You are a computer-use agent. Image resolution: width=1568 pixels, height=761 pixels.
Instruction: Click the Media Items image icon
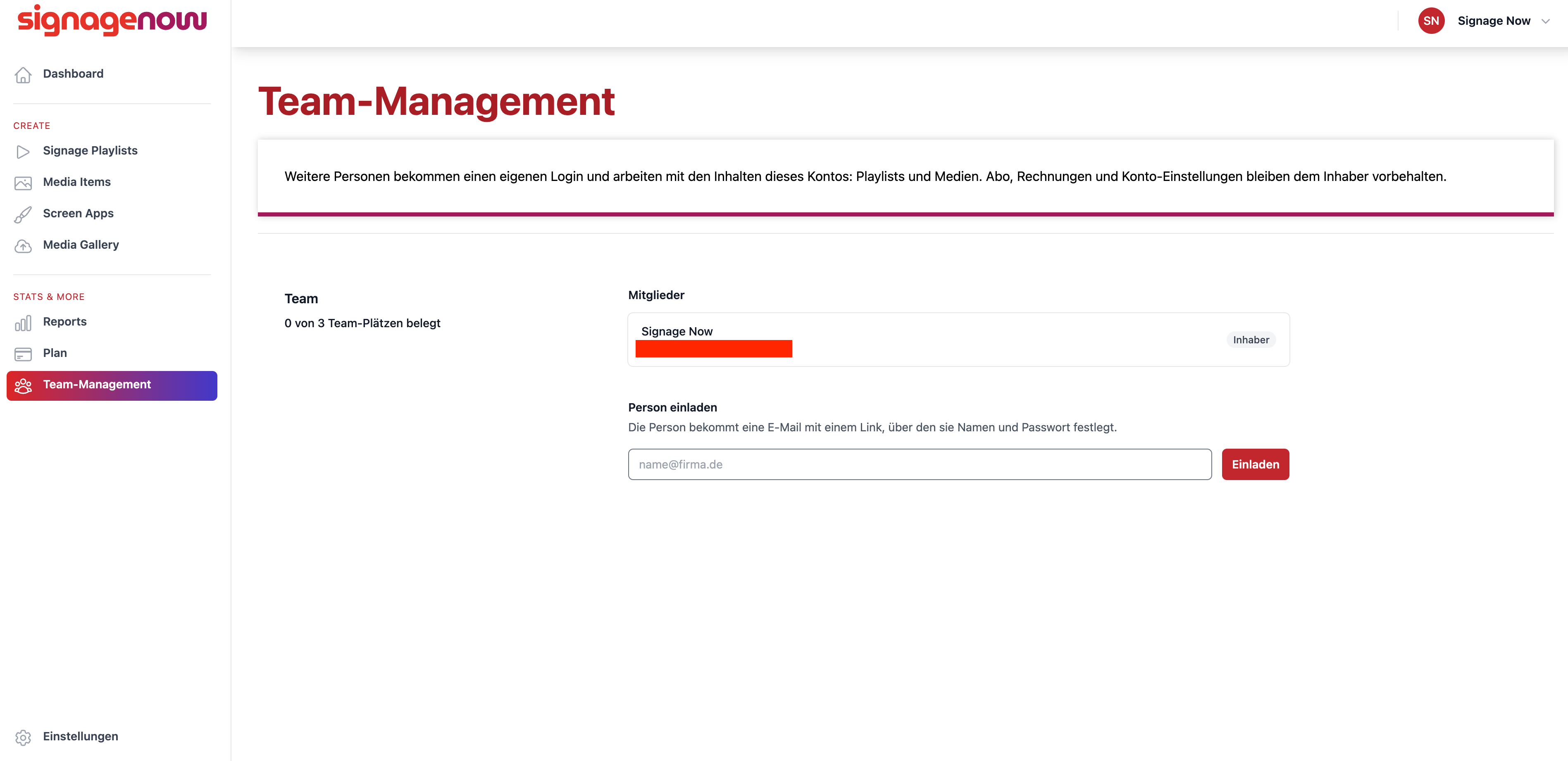pyautogui.click(x=23, y=183)
